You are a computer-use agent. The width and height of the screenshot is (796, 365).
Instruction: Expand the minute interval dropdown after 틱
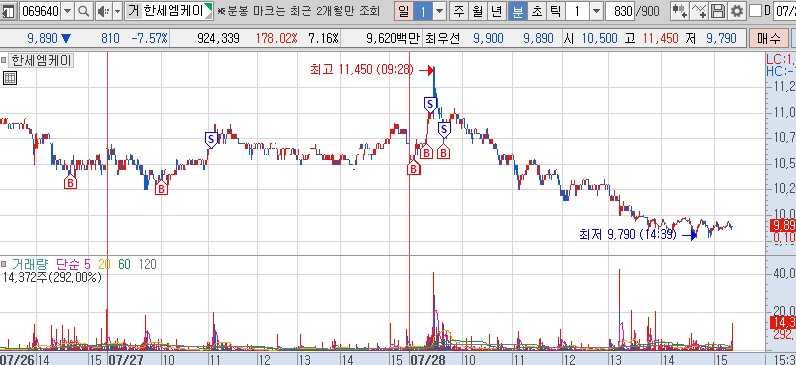point(596,11)
